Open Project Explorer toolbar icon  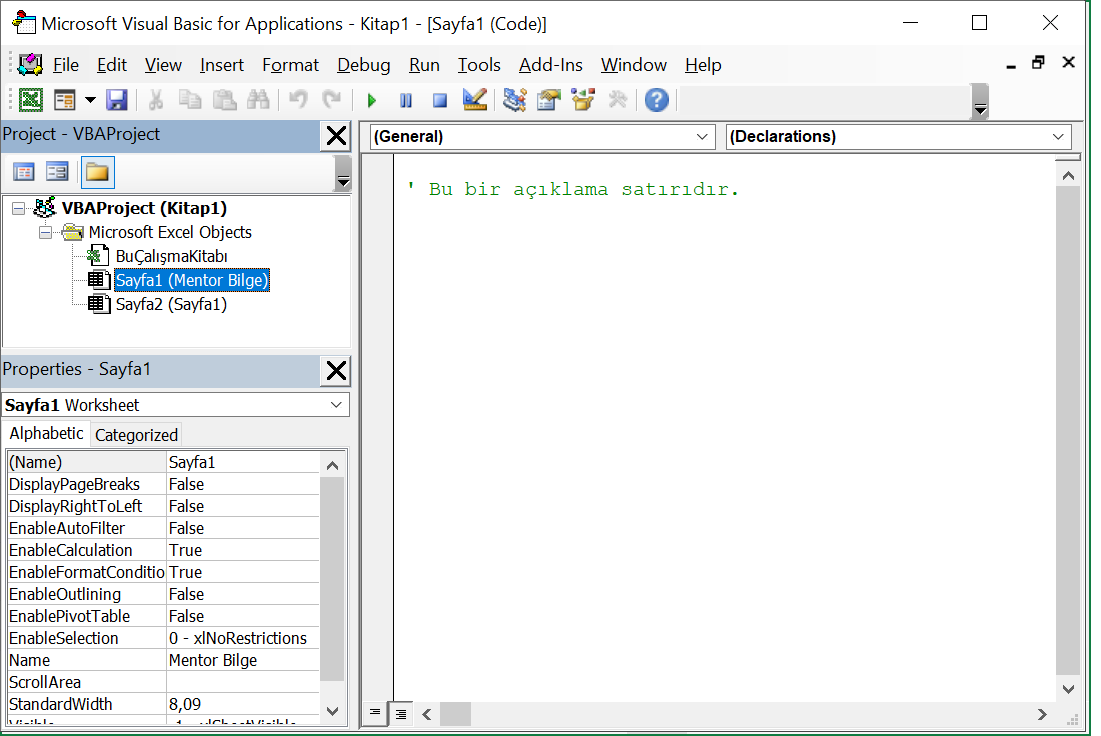(515, 100)
